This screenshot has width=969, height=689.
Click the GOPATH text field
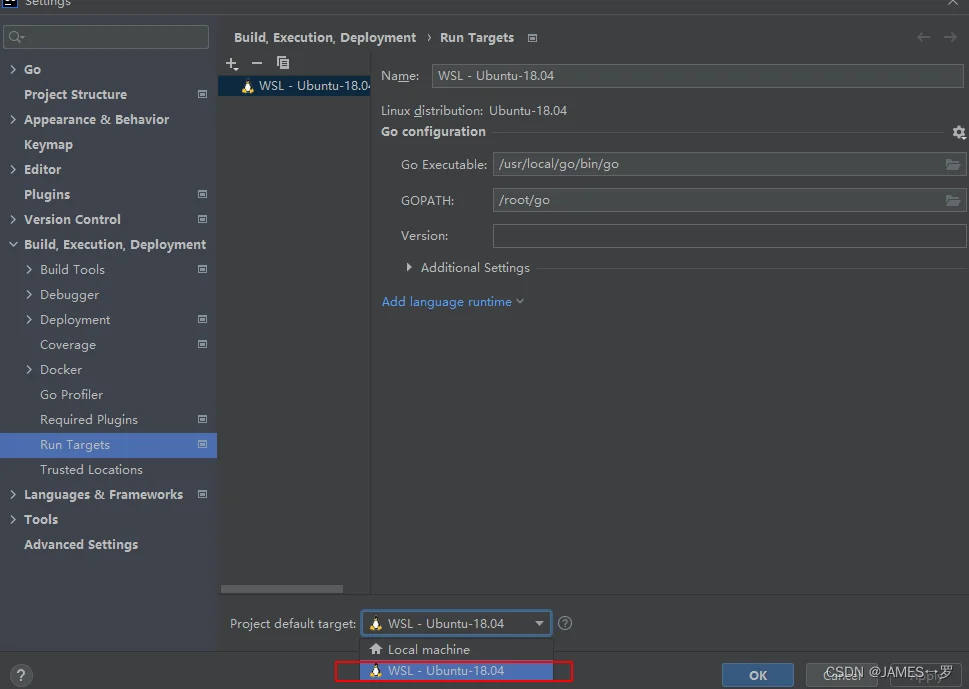pos(717,200)
